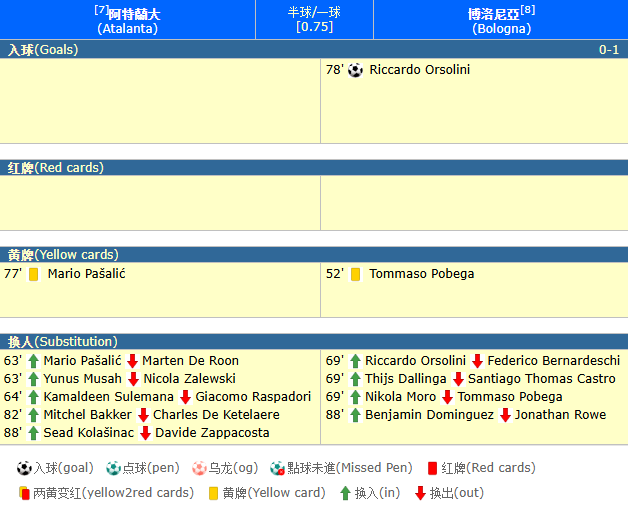The image size is (628, 512).
Task: Click green in-arrow before Sead Kolašinac
Action: click(x=33, y=433)
